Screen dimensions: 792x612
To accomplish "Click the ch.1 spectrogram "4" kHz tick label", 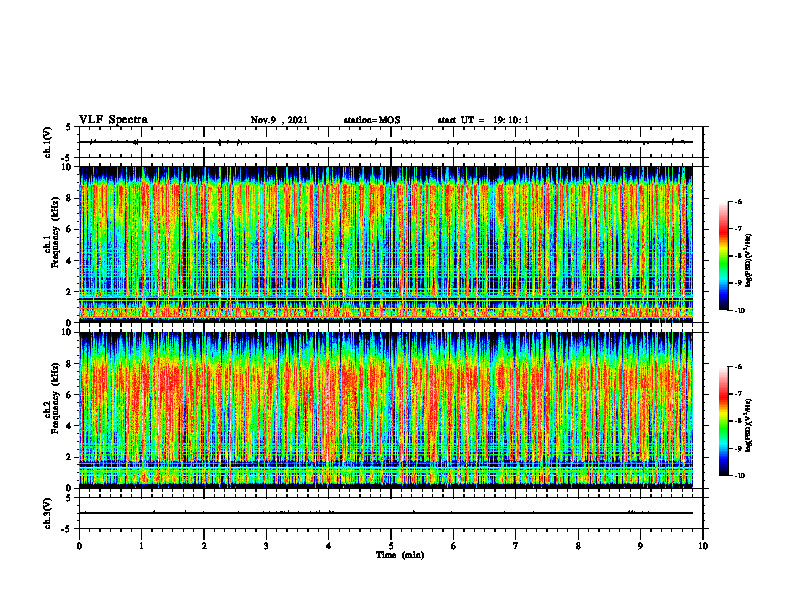I will coord(71,261).
